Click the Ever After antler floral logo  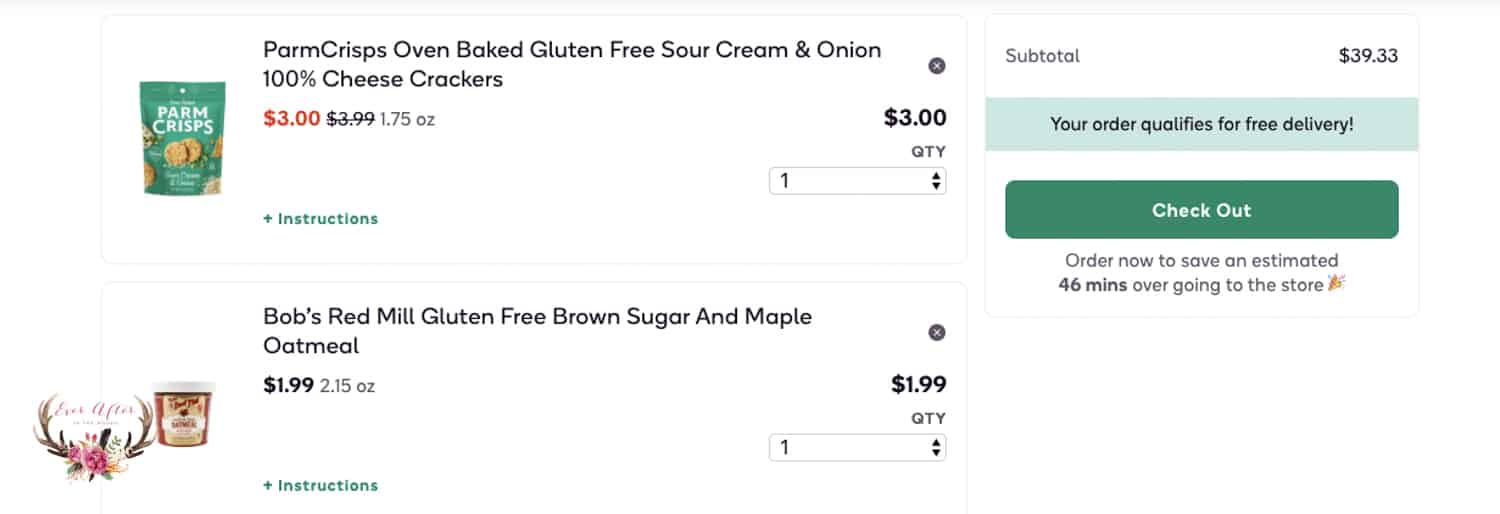coord(92,436)
